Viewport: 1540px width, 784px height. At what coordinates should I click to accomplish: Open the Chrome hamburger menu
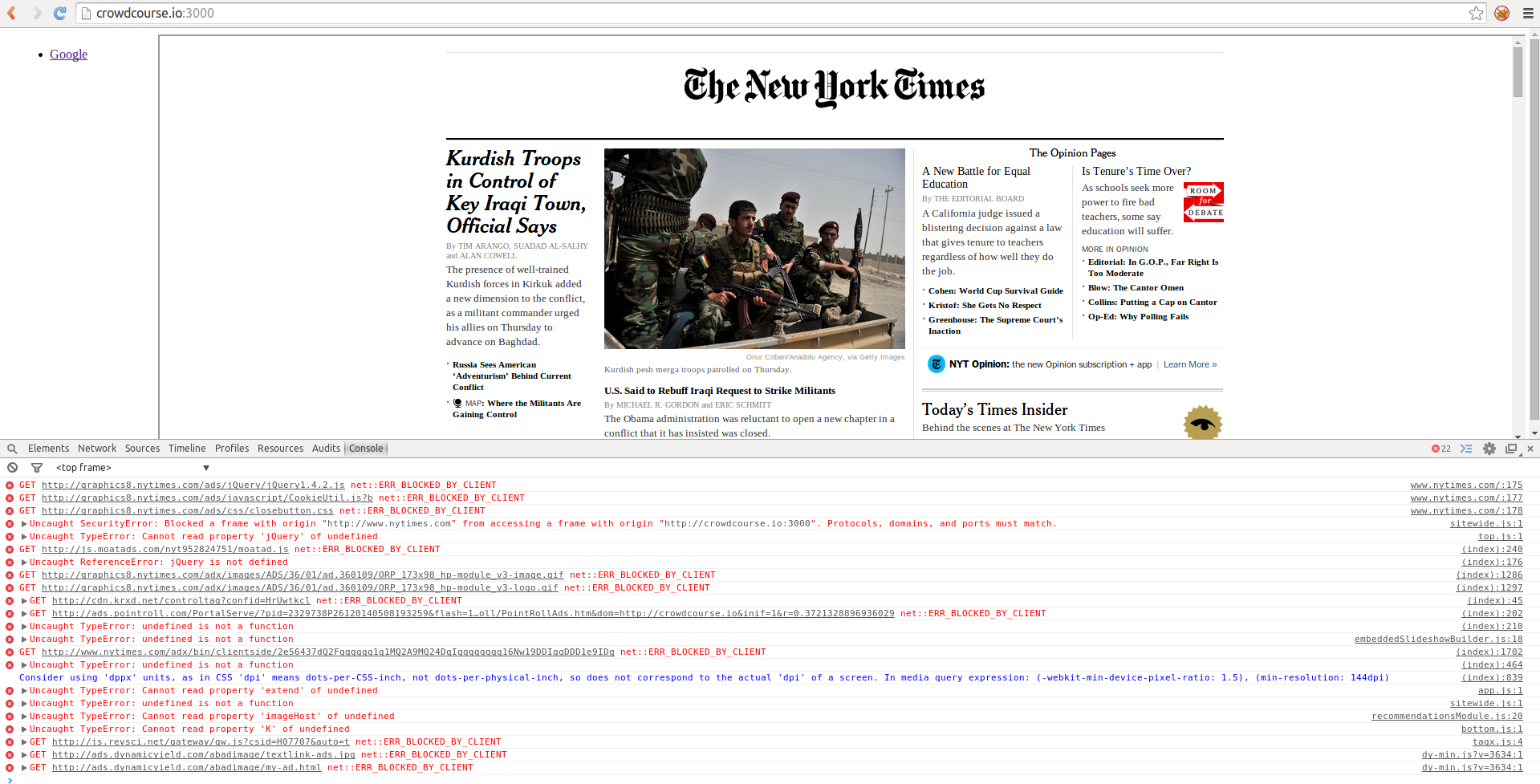(x=1528, y=13)
